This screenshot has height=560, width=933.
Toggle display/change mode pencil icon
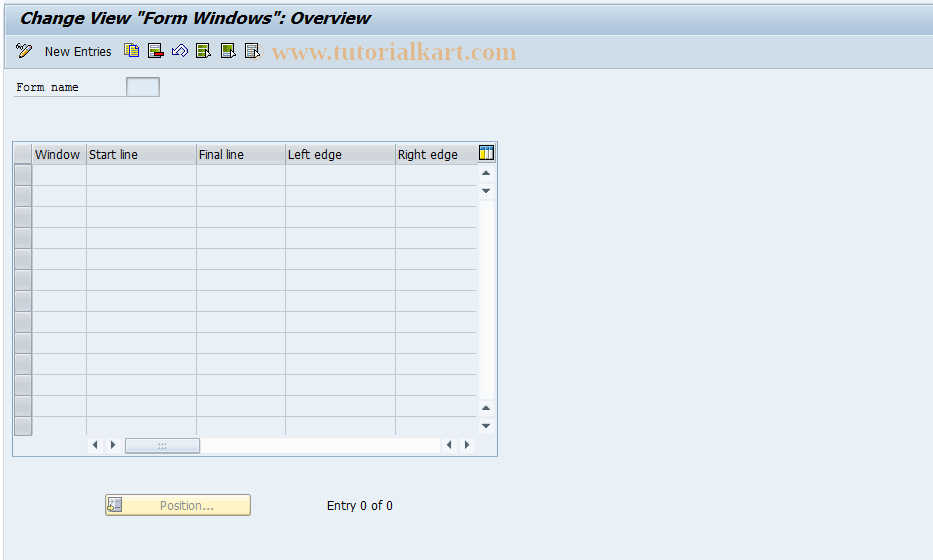point(24,51)
